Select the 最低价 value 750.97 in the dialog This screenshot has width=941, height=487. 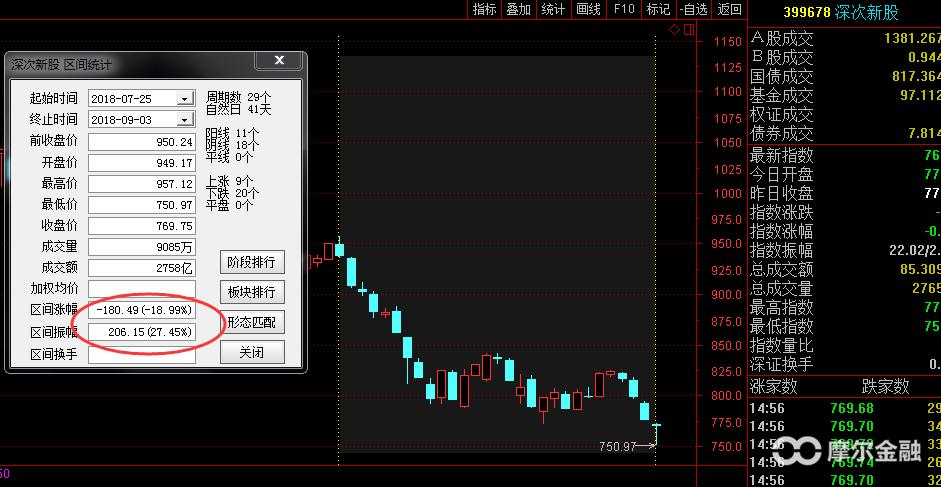pos(142,205)
